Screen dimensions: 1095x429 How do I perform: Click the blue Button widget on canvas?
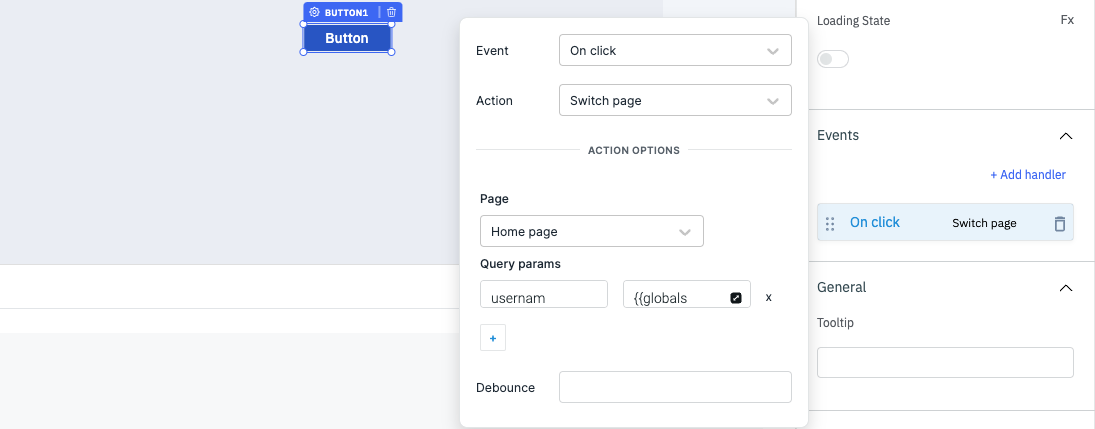[x=347, y=38]
